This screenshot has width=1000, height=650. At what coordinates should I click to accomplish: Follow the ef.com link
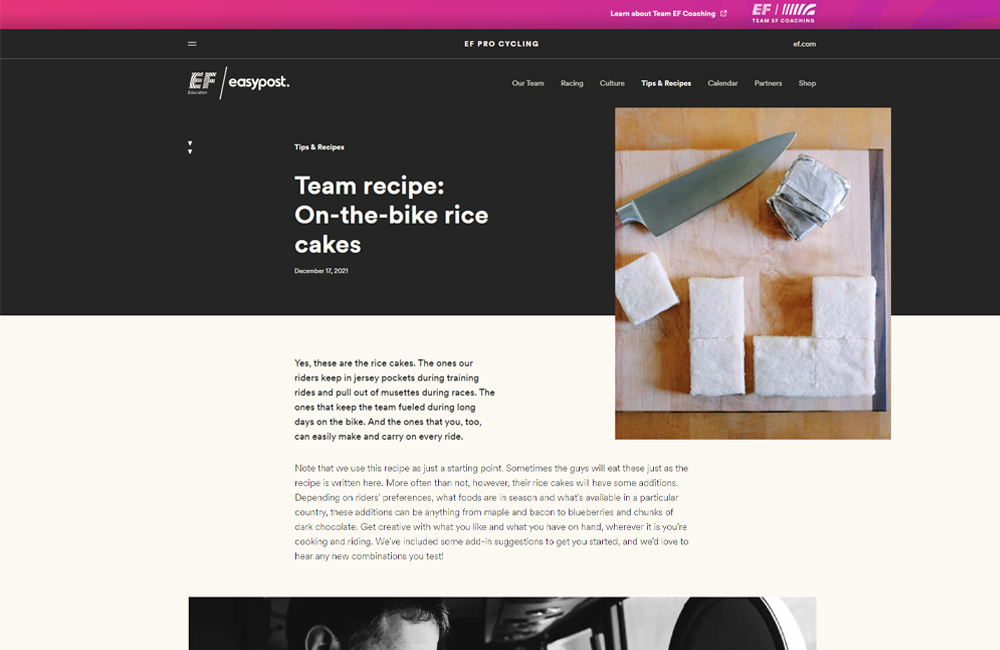pyautogui.click(x=804, y=44)
